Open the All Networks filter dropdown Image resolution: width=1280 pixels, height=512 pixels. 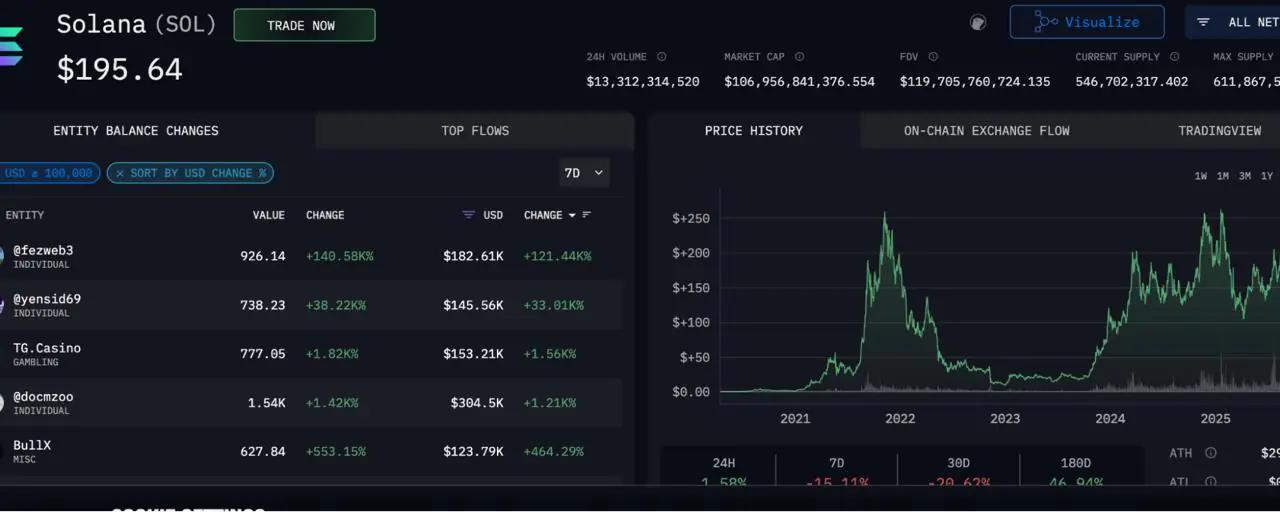point(1235,22)
